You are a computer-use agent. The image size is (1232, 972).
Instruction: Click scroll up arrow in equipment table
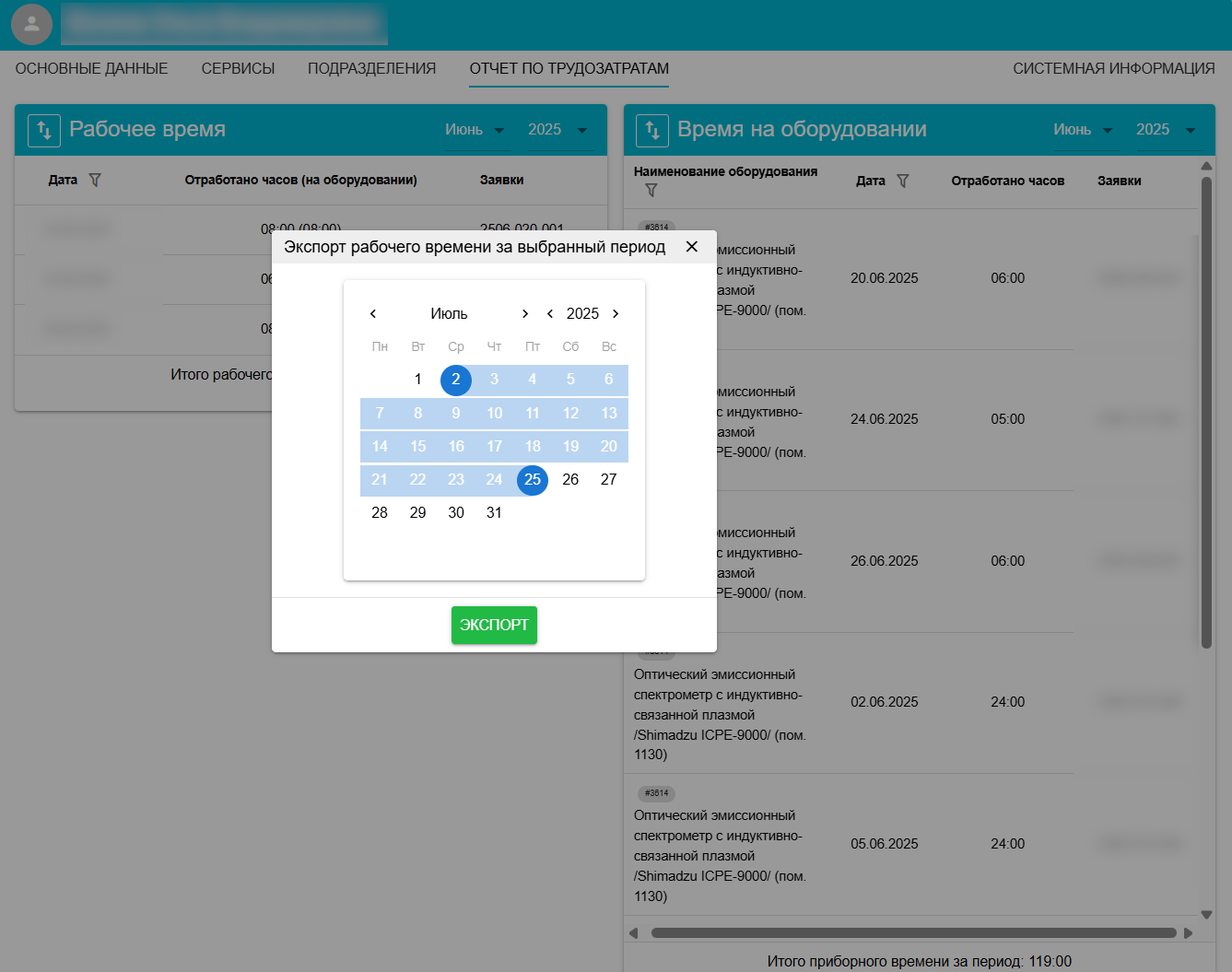point(1206,166)
